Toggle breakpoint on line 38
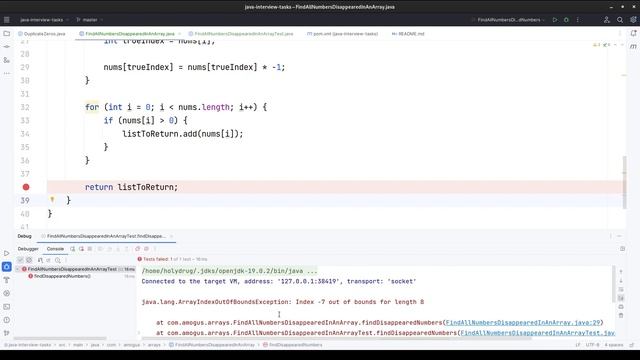This screenshot has height=360, width=640. (x=26, y=187)
